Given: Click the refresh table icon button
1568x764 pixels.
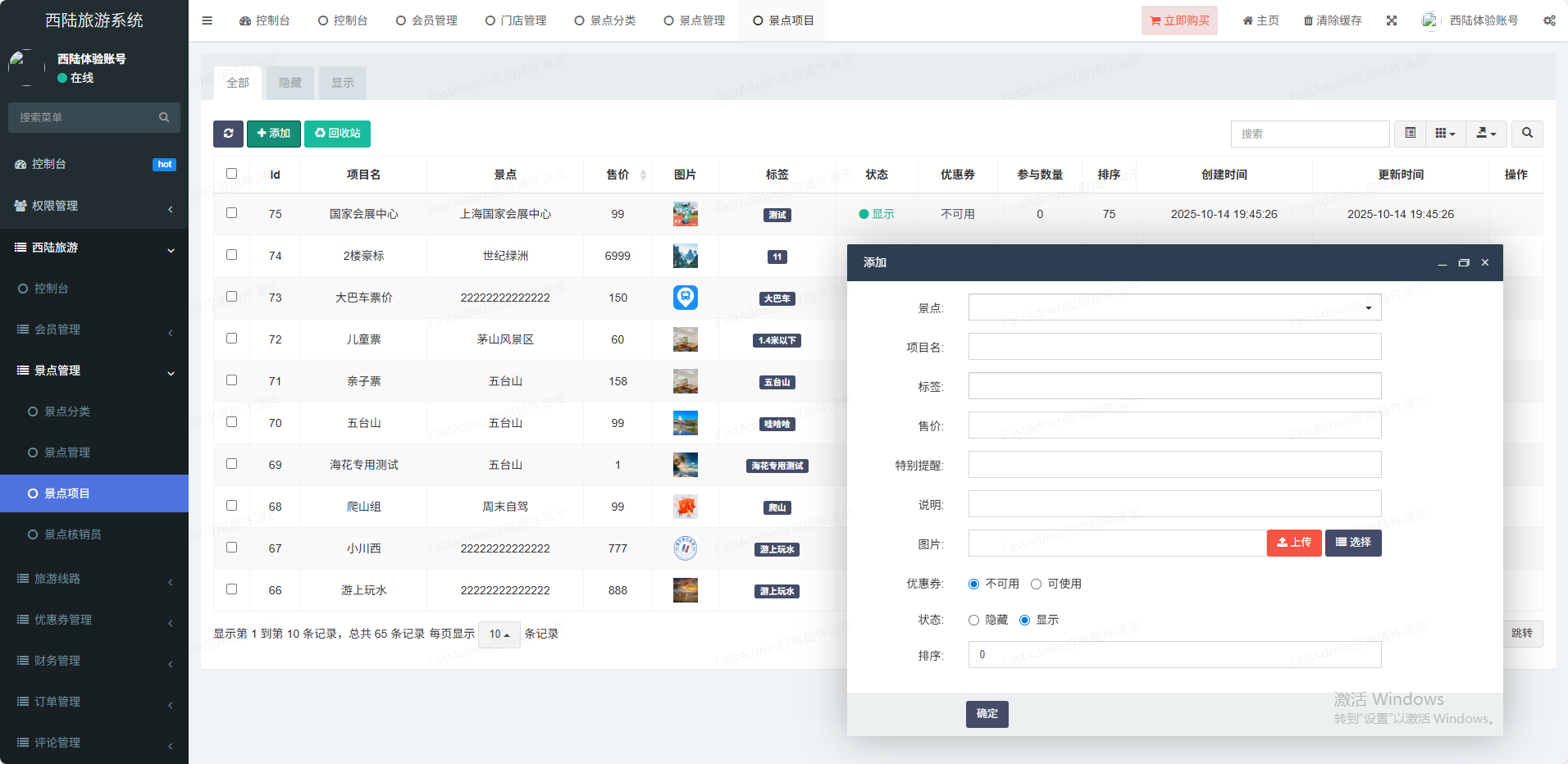Looking at the screenshot, I should pos(228,134).
